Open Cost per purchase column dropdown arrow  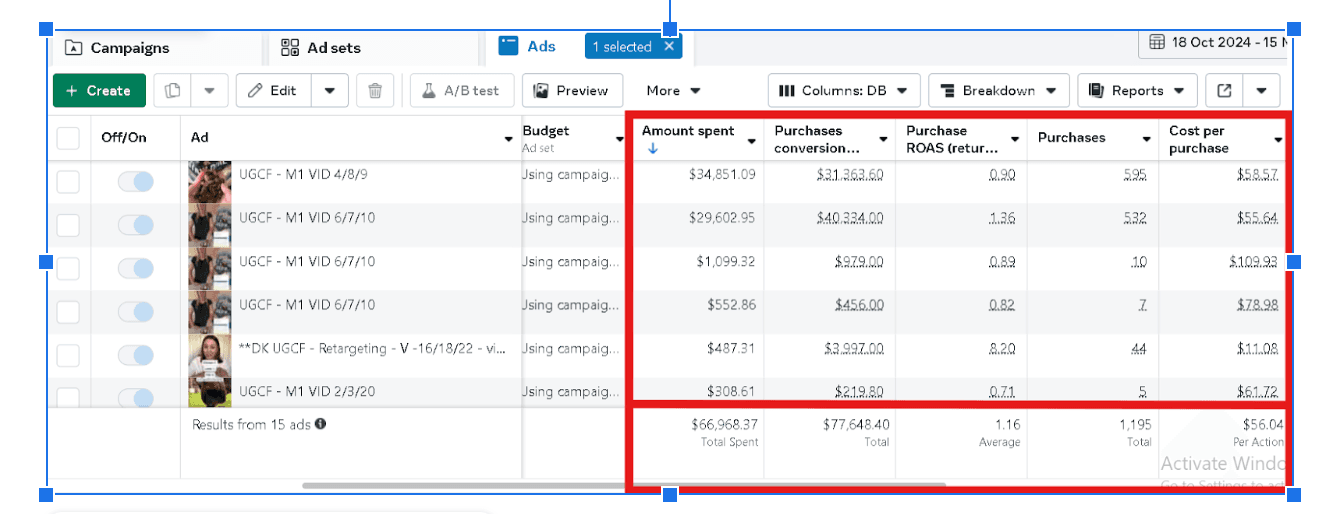(x=1278, y=140)
